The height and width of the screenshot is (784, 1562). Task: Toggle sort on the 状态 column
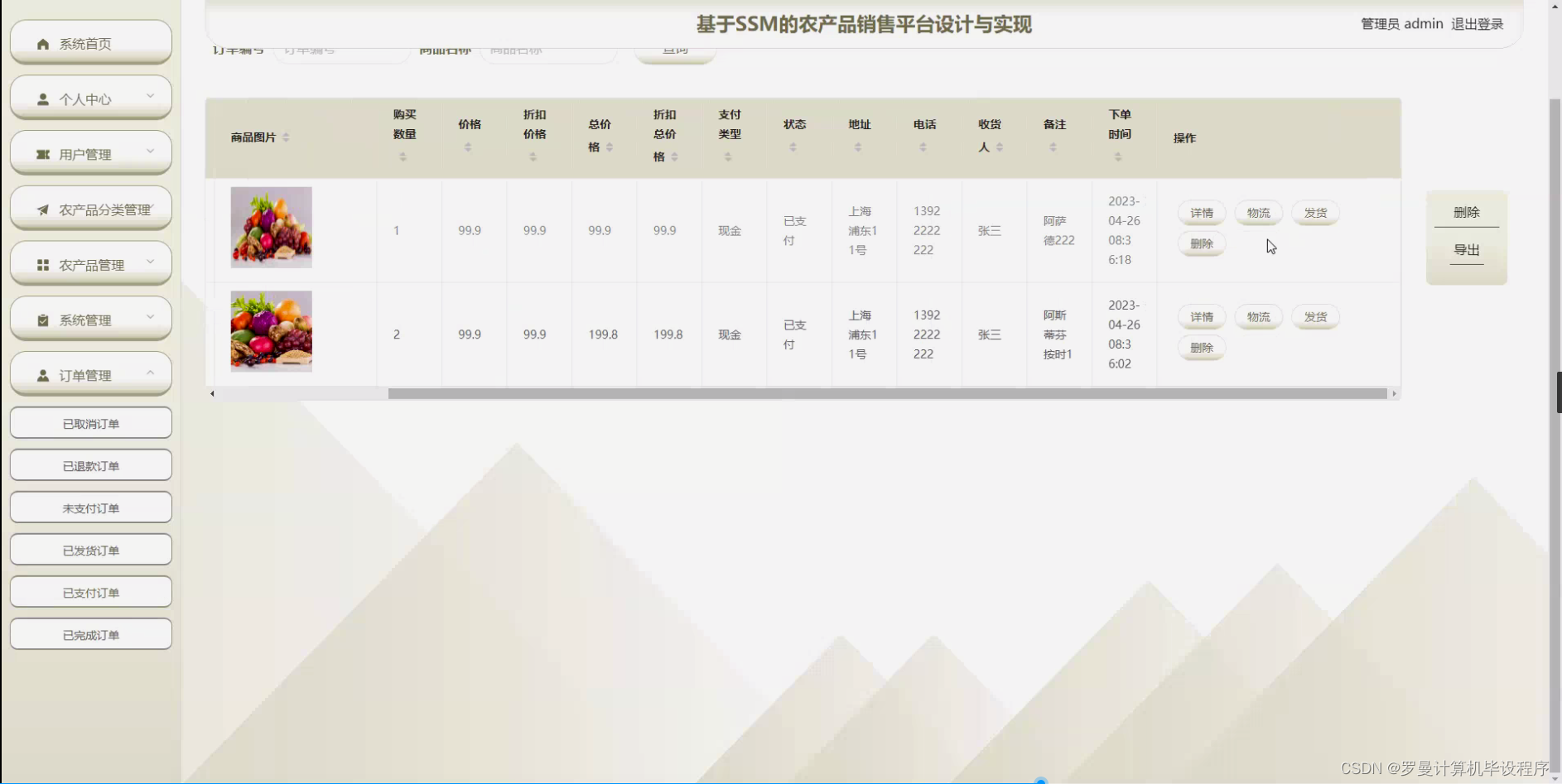[794, 148]
